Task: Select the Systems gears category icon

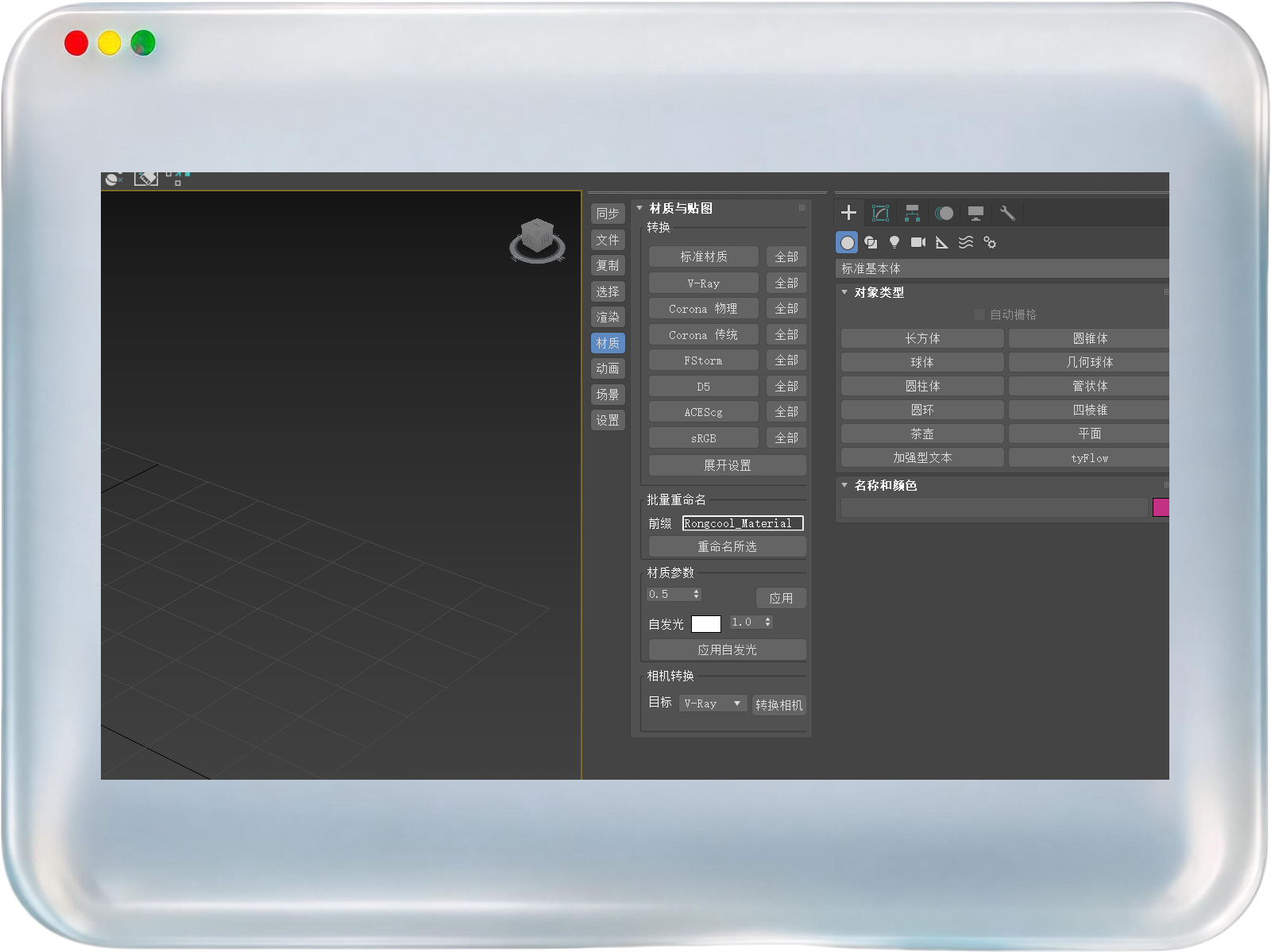Action: (x=990, y=243)
